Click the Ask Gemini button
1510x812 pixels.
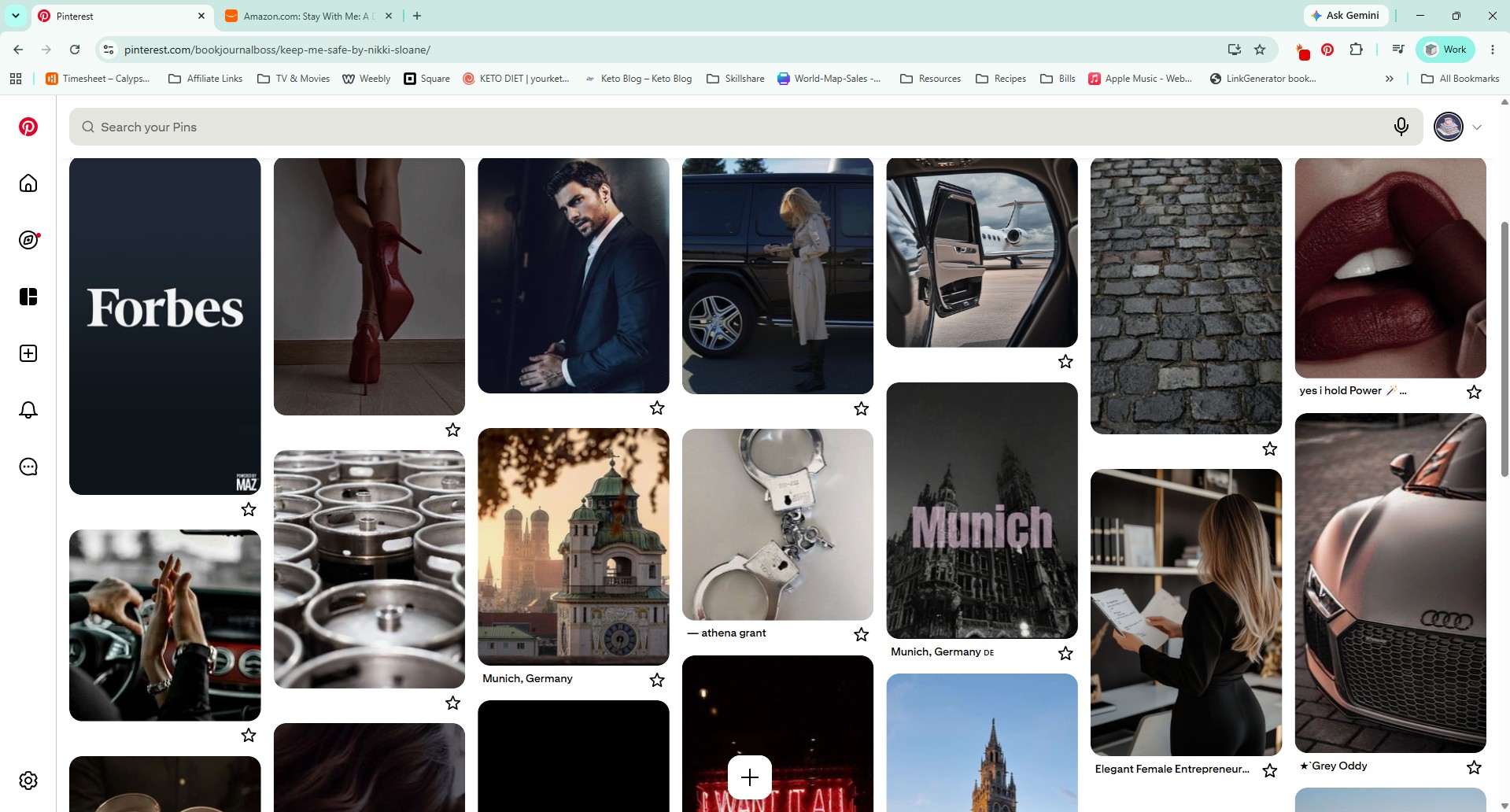[1346, 16]
